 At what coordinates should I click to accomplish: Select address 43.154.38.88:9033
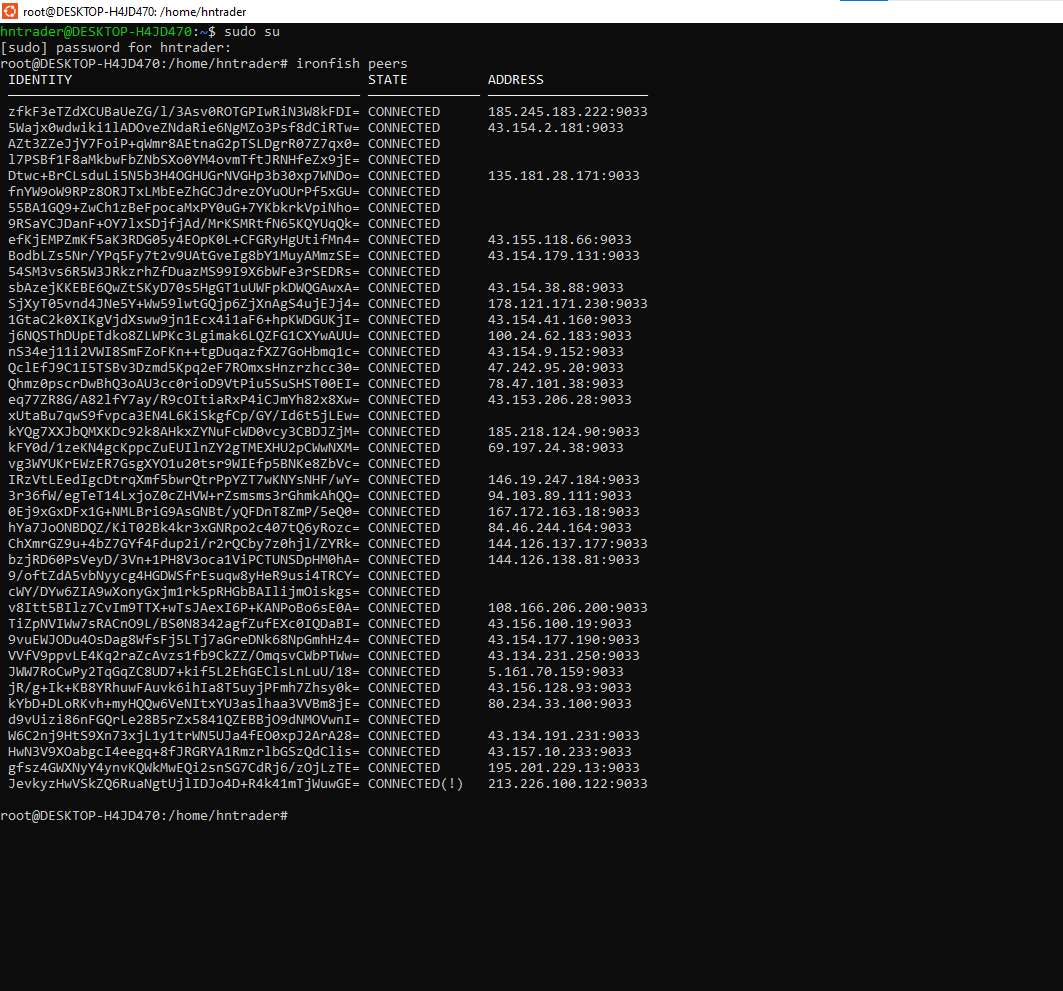(x=556, y=288)
